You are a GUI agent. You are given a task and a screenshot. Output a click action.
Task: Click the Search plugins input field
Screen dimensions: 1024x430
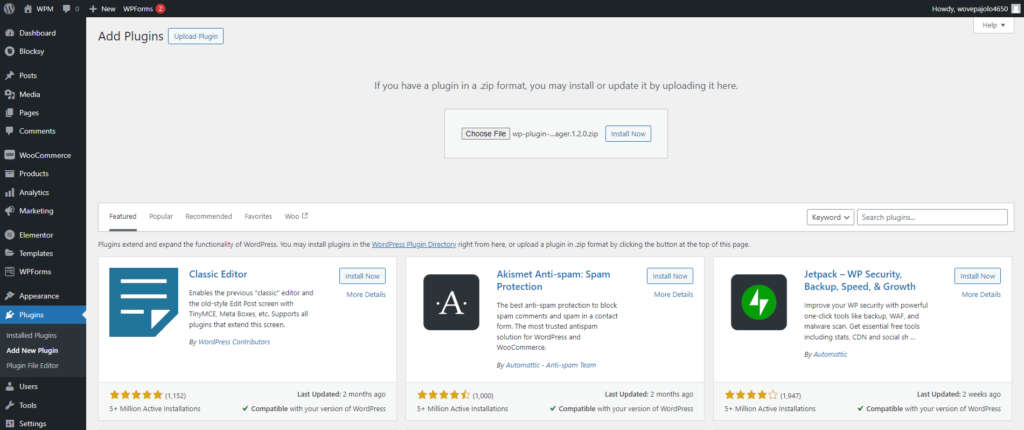tap(932, 217)
